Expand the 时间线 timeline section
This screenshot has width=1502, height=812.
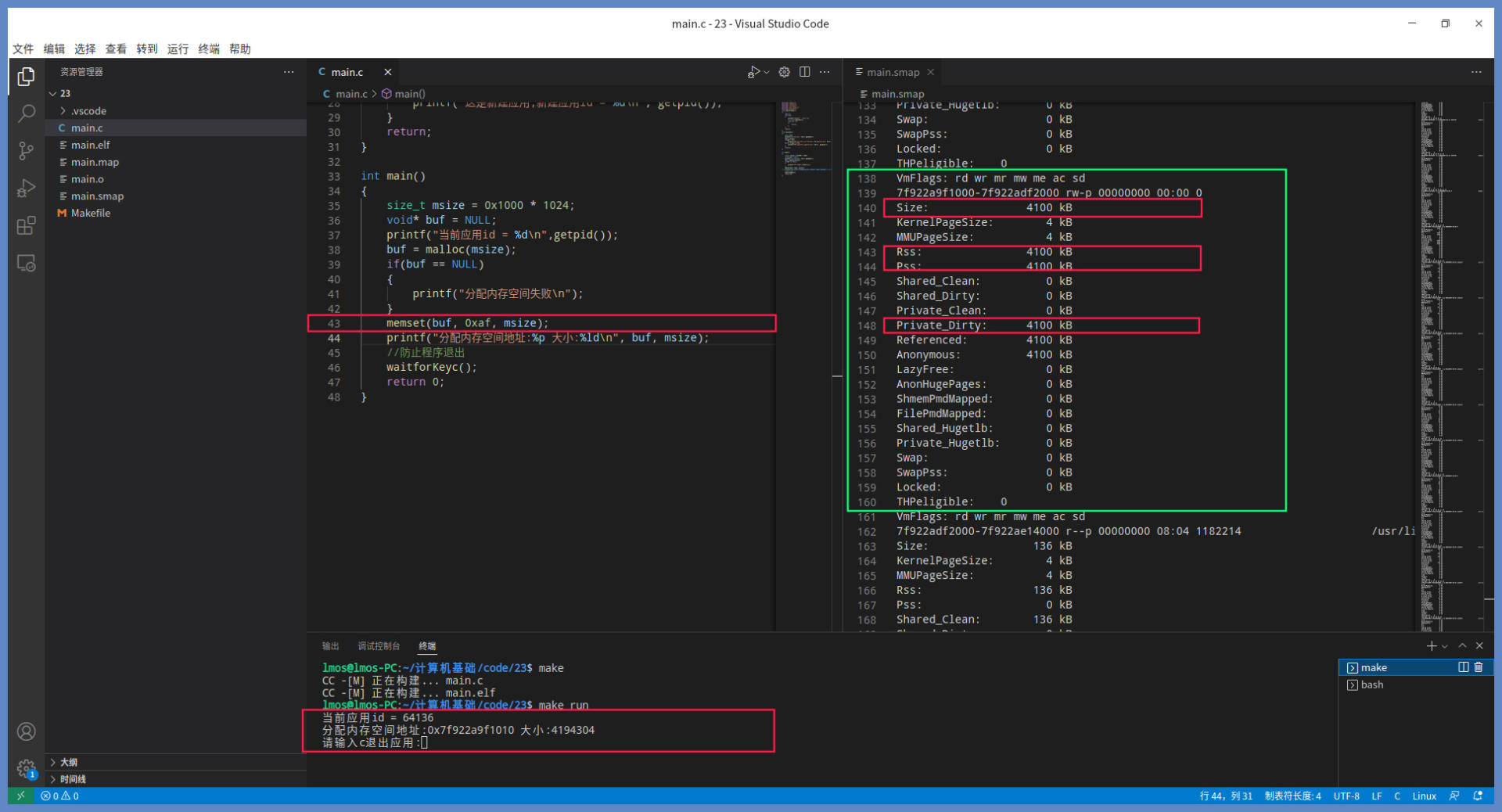click(72, 779)
